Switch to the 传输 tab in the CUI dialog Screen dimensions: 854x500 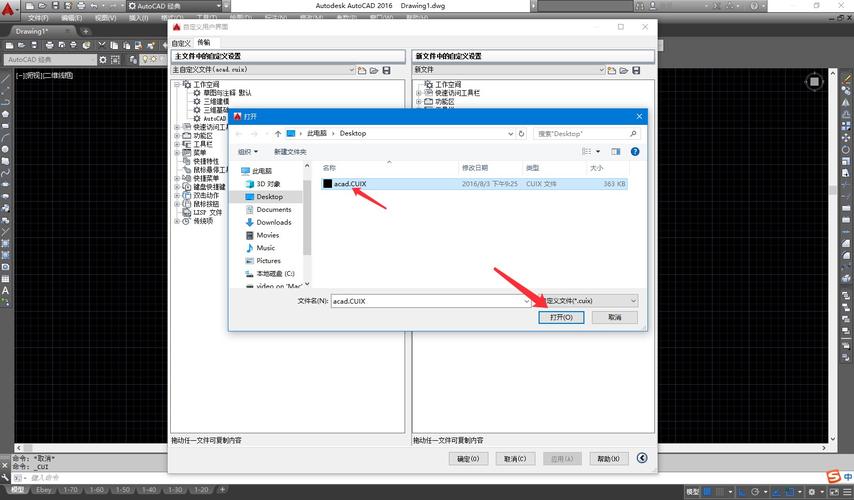tap(204, 42)
